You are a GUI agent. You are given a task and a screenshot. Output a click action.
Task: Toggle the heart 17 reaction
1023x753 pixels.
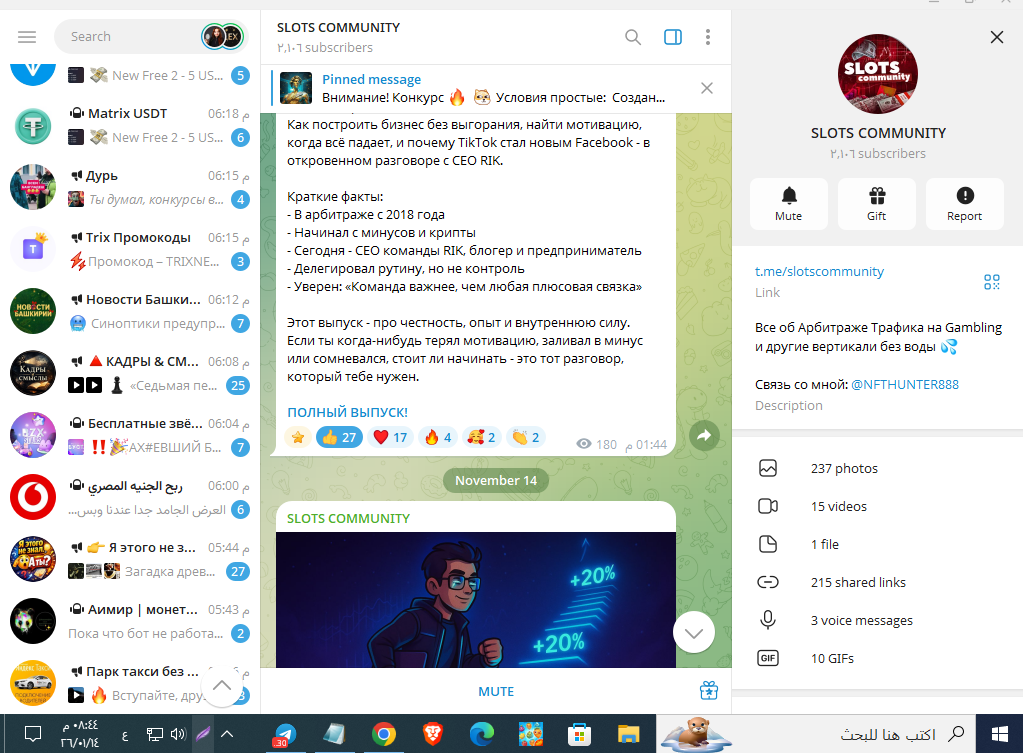coord(390,437)
